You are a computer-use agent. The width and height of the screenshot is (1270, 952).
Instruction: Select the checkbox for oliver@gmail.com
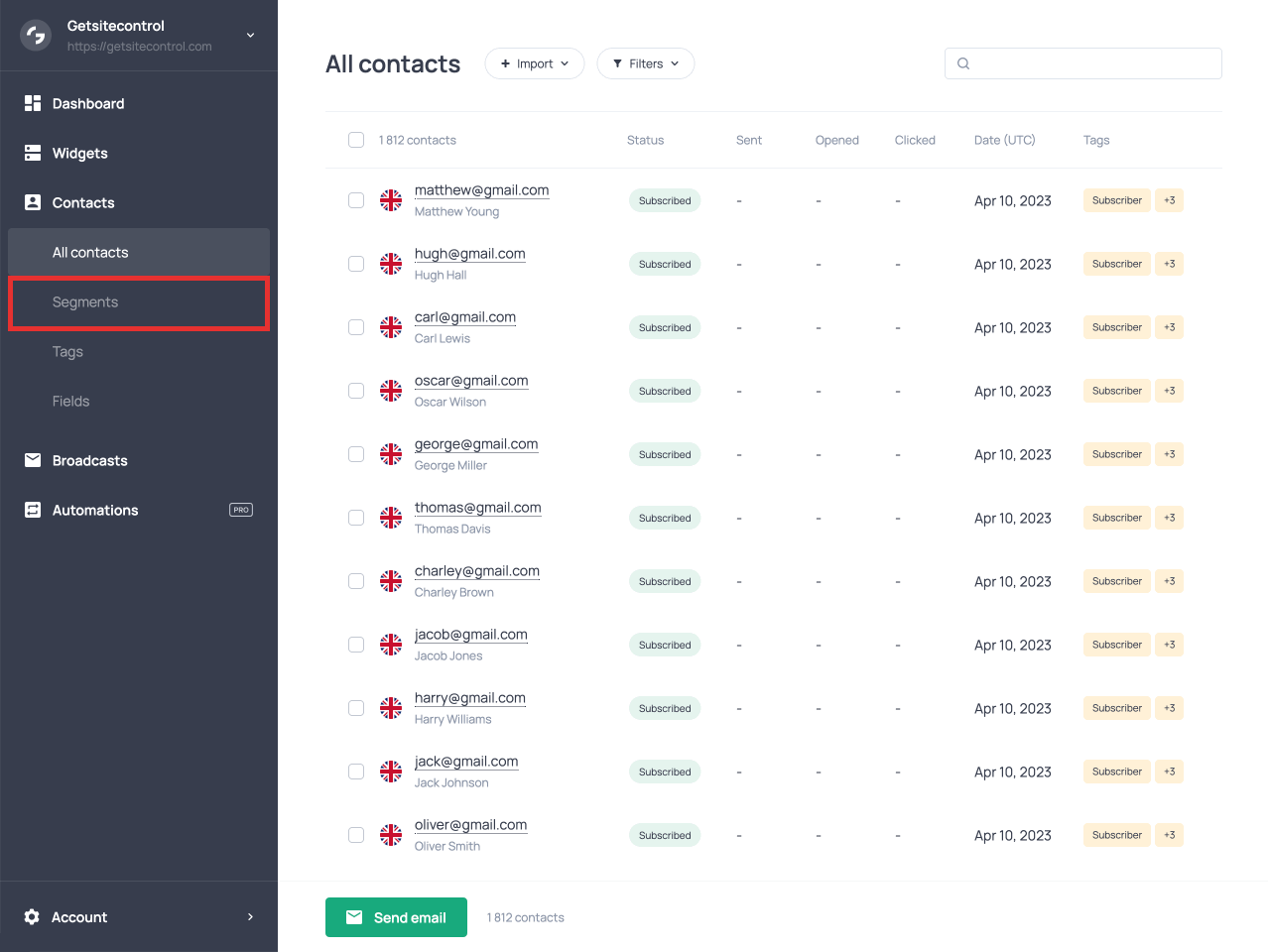click(x=356, y=835)
